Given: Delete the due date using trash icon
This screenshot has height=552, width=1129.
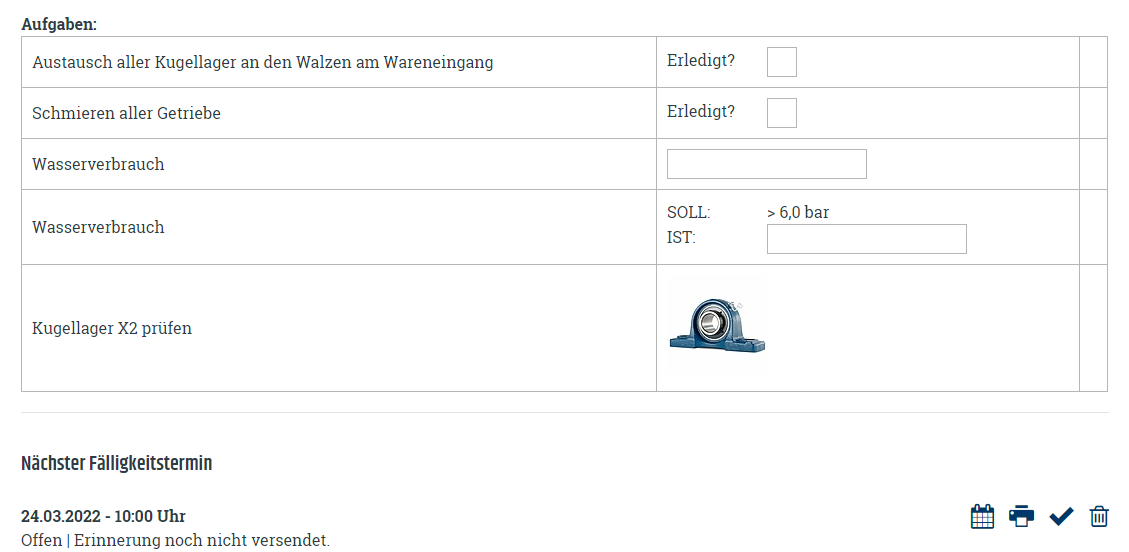Looking at the screenshot, I should 1099,516.
